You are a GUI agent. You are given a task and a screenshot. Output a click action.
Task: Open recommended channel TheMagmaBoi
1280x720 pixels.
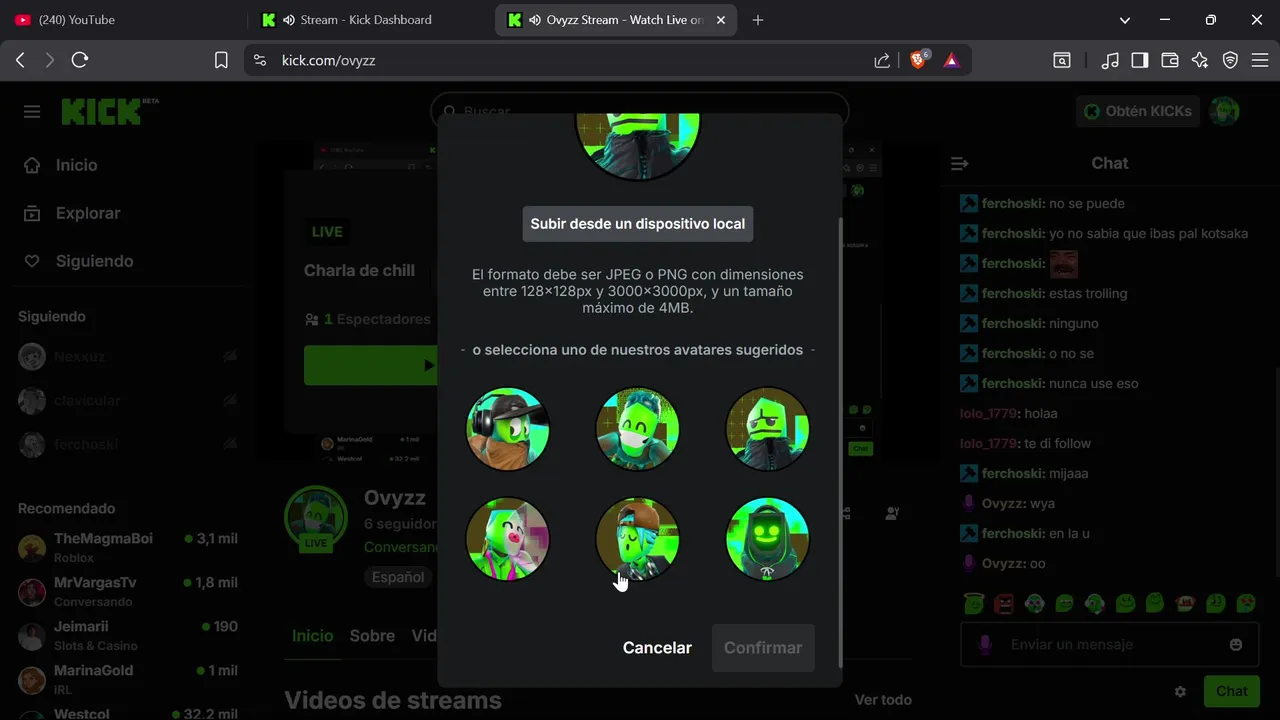128,547
